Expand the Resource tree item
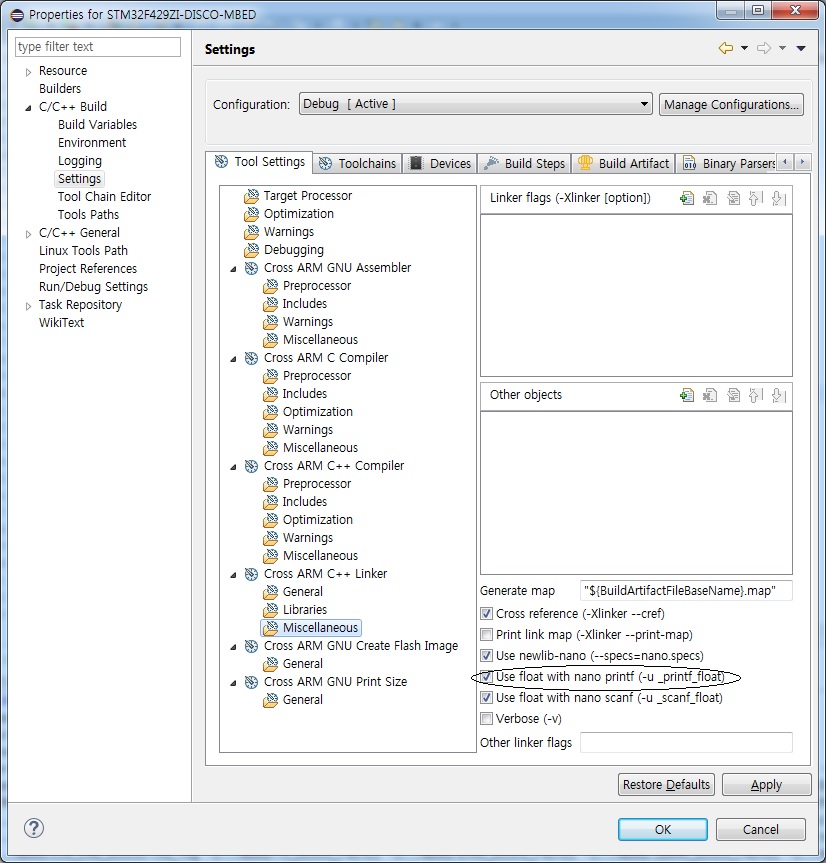The image size is (826, 863). [27, 70]
